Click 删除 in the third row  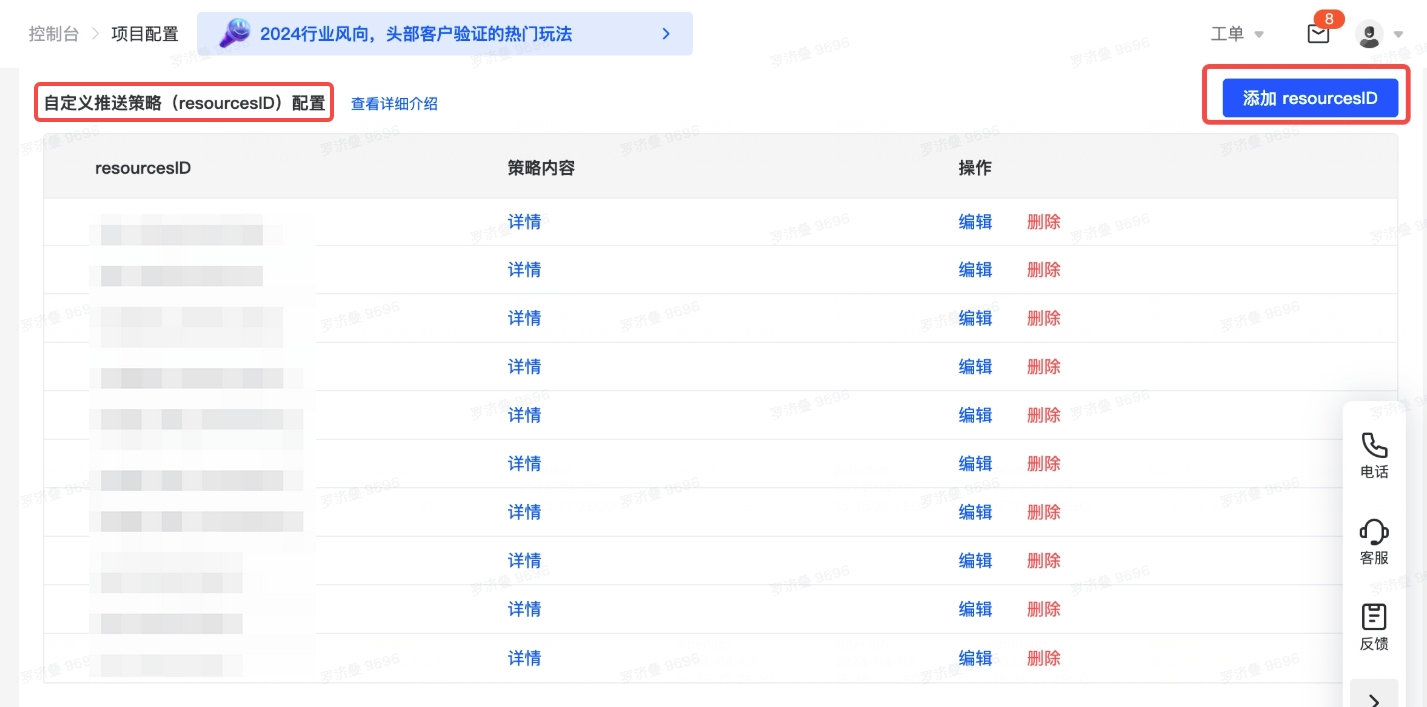coord(1043,318)
